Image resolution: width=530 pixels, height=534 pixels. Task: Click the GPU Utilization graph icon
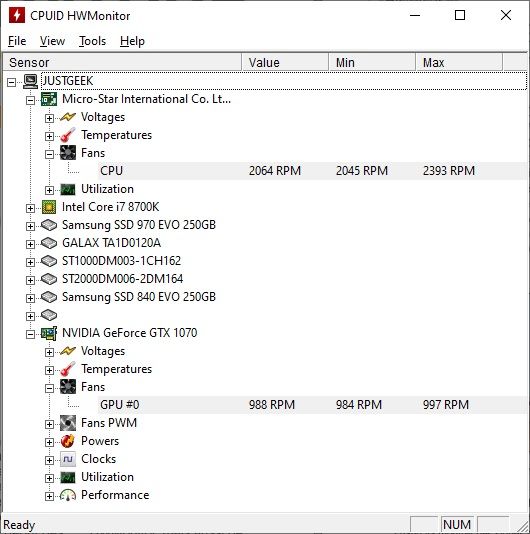[x=68, y=477]
